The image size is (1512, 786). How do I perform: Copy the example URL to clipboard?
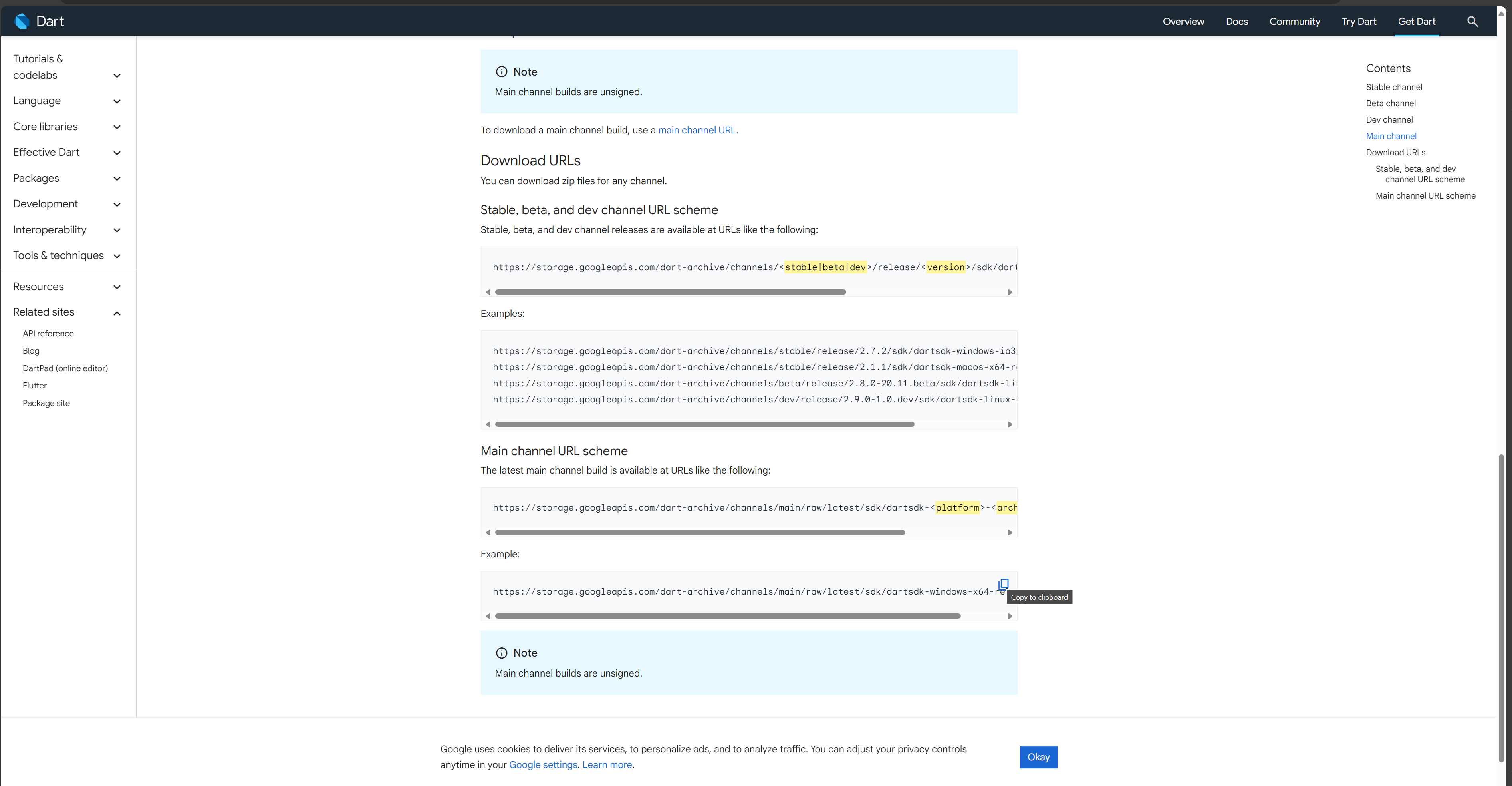[x=1003, y=584]
